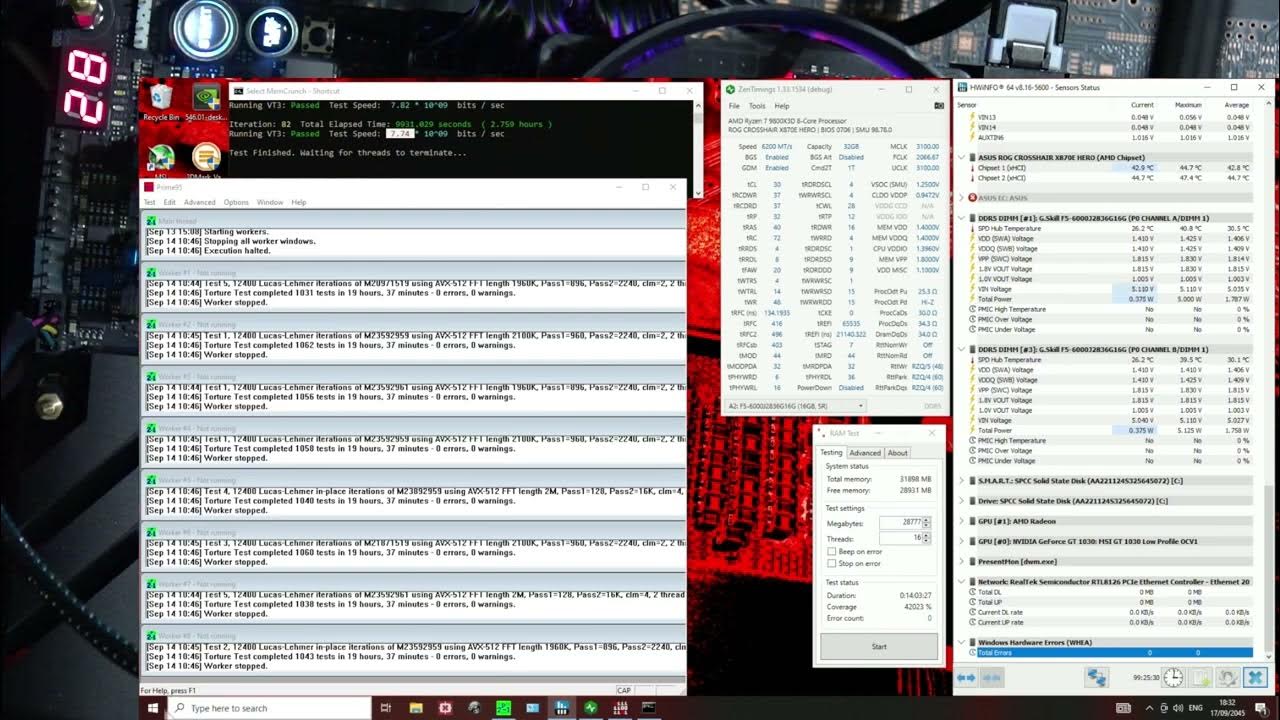Click the bright green taskbar app icon
The image size is (1280, 720).
click(503, 708)
